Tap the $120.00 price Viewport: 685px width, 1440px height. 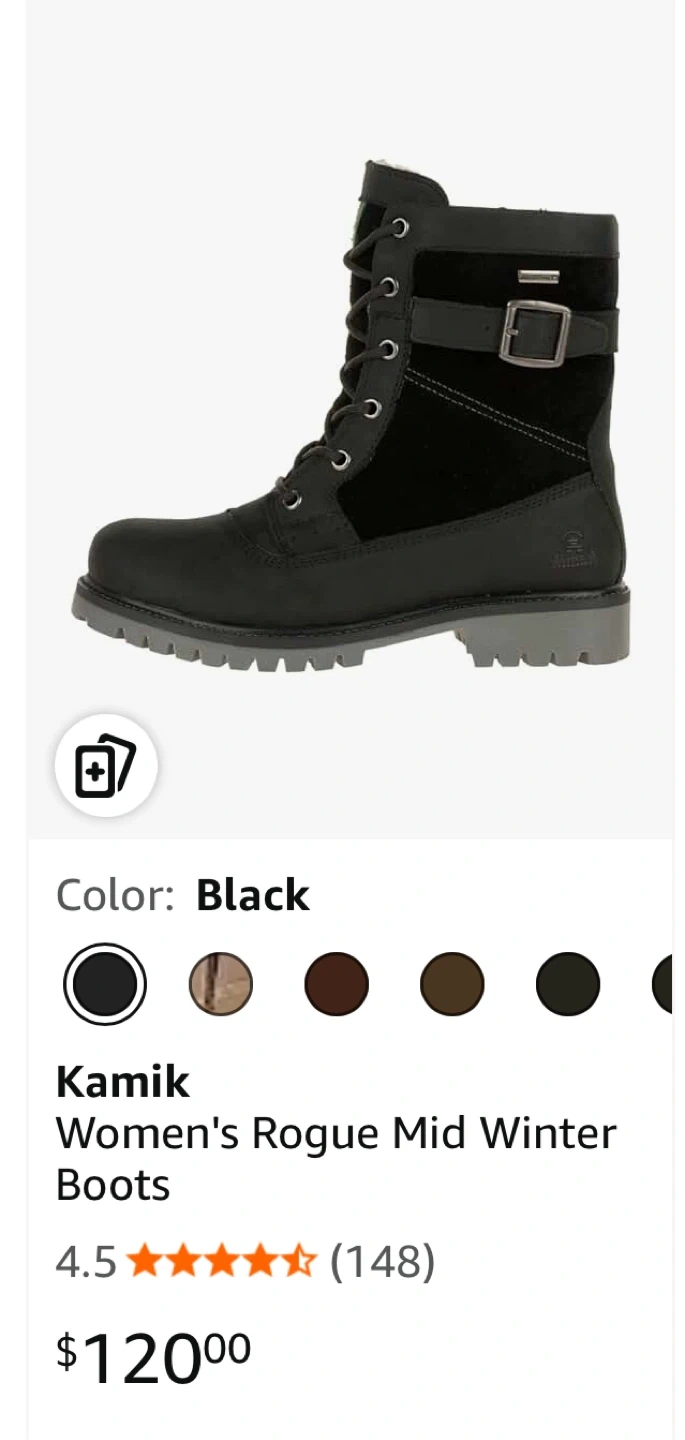point(153,1357)
